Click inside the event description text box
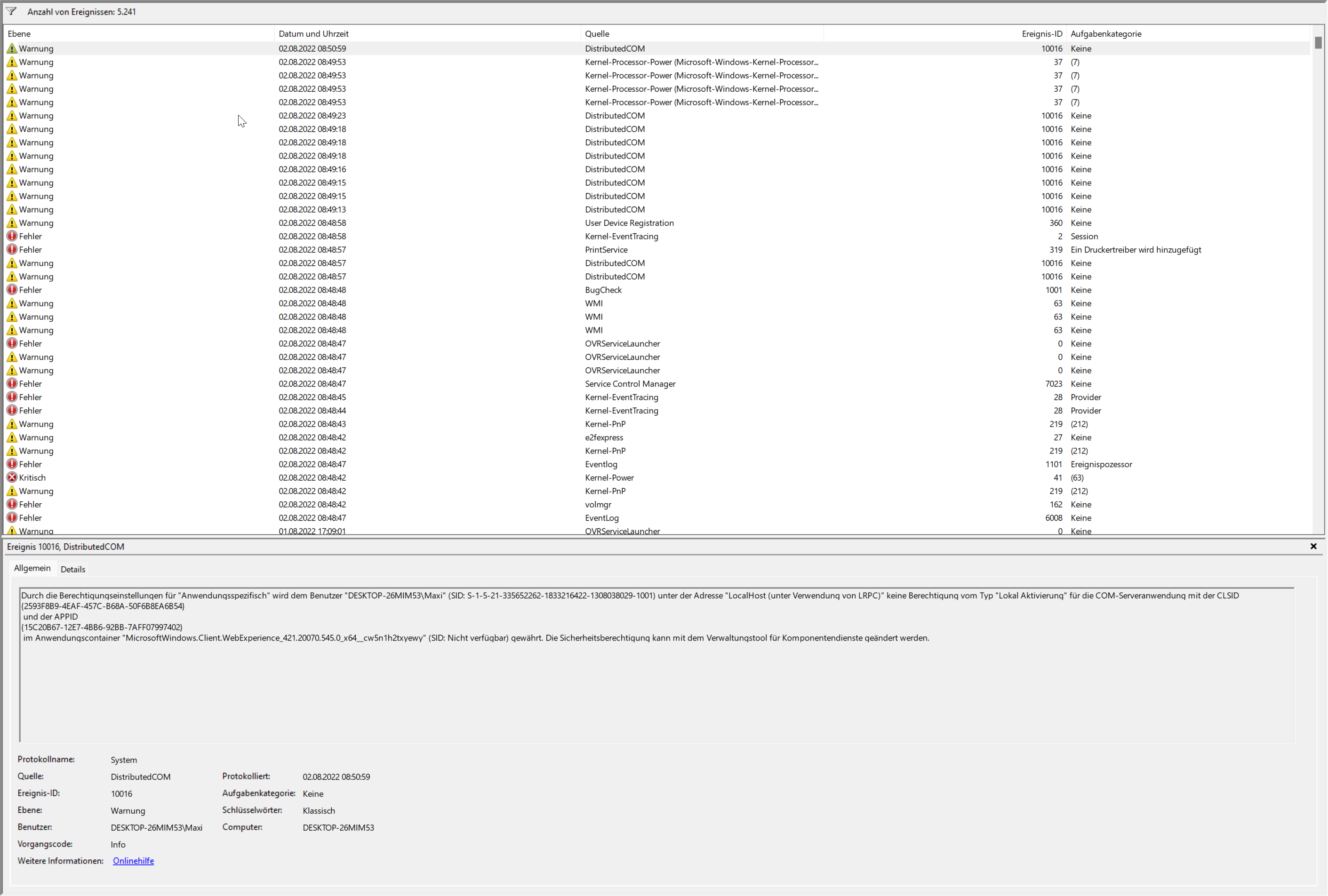The height and width of the screenshot is (896, 1328). point(656,685)
